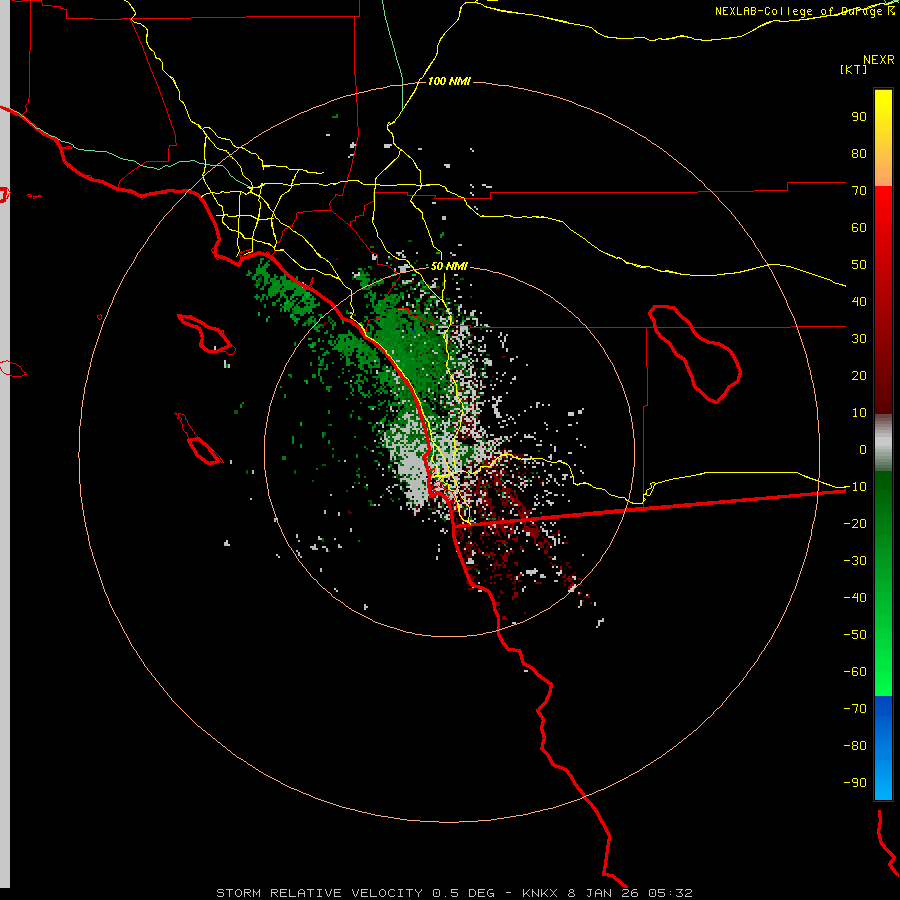Viewport: 900px width, 900px height.
Task: Click the "50 NMI" range ring label
Action: (x=449, y=266)
